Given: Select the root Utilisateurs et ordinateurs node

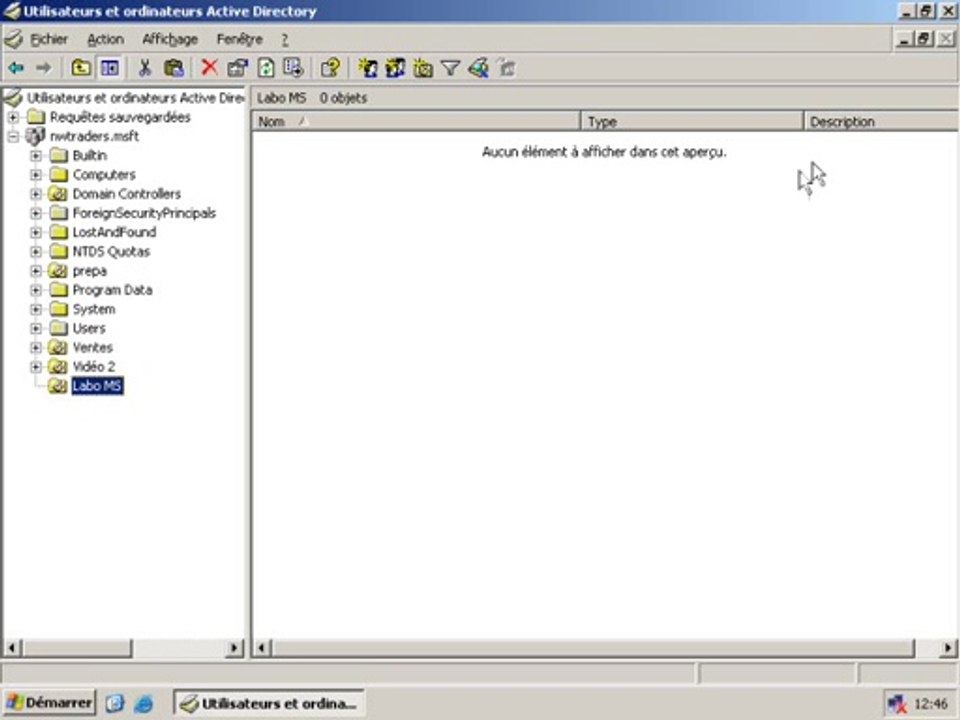Looking at the screenshot, I should pos(135,98).
